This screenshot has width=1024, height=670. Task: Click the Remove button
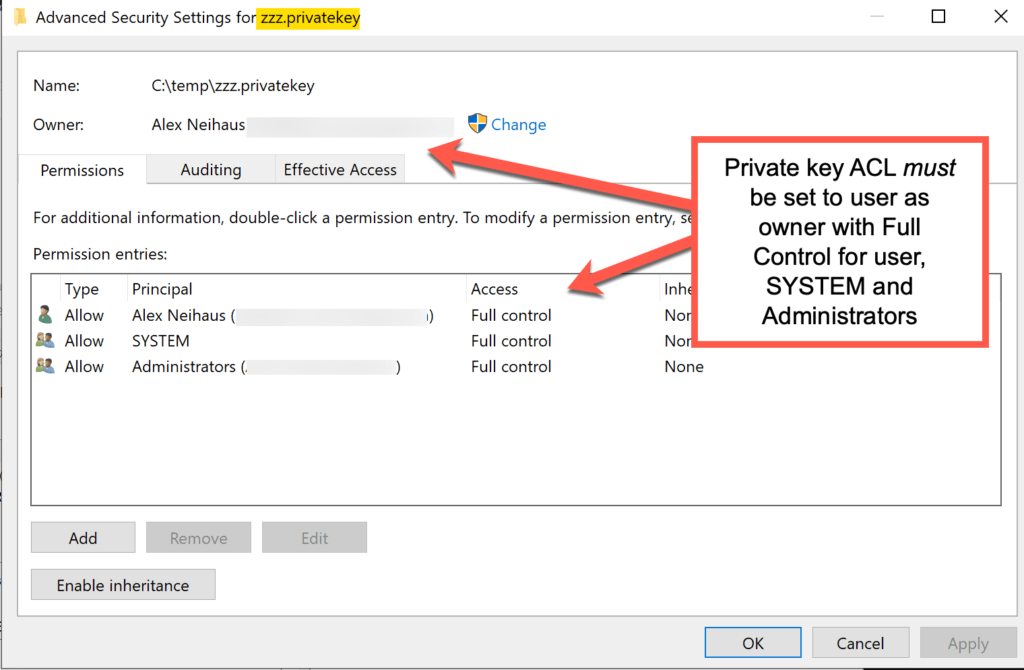coord(198,537)
